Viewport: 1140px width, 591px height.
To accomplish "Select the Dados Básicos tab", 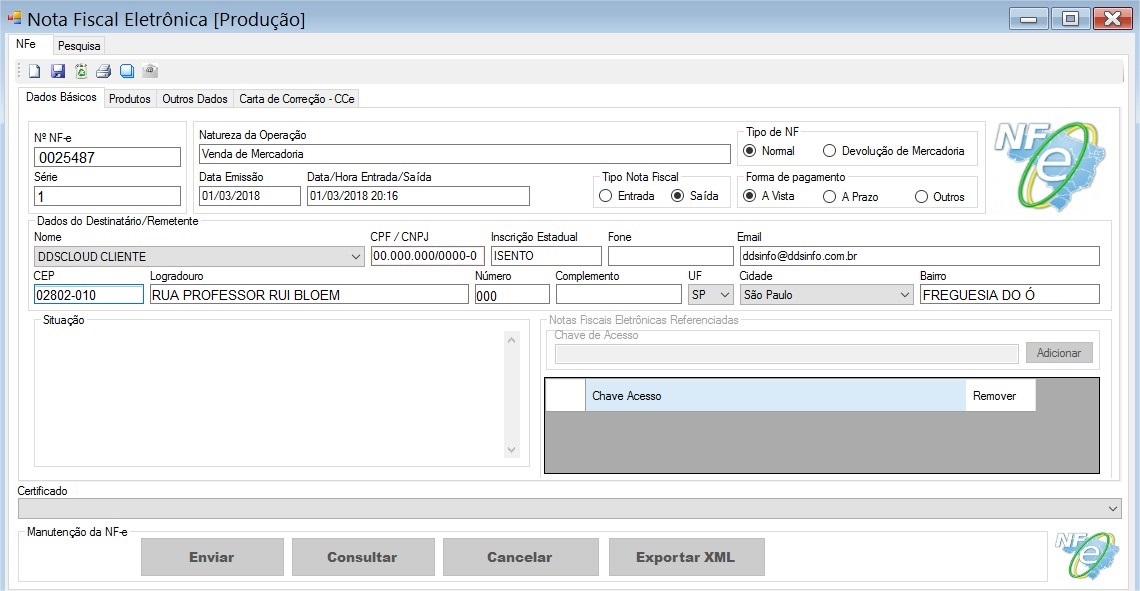I will pyautogui.click(x=61, y=97).
